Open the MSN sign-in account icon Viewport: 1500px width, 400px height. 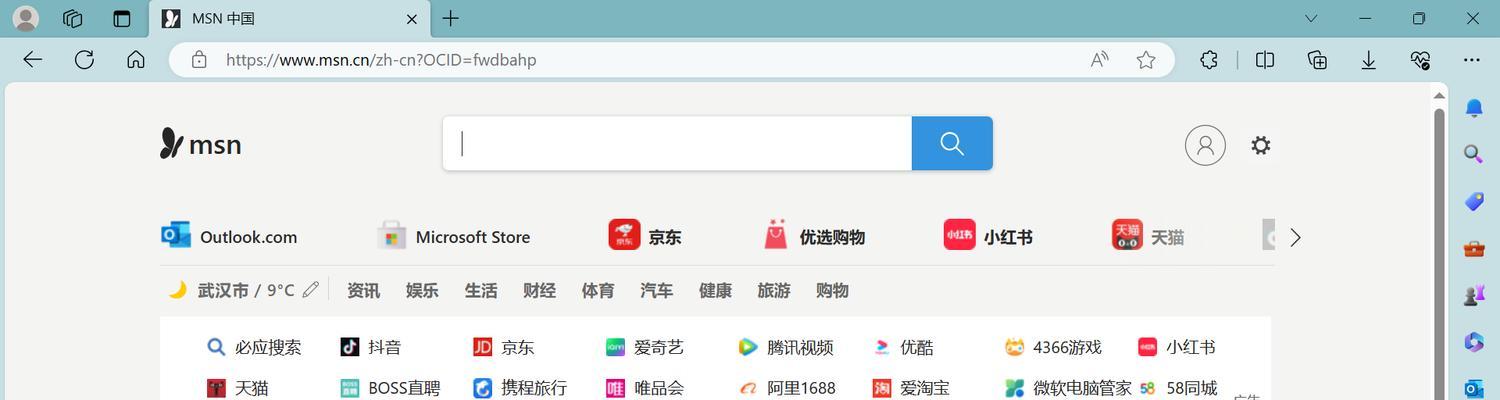(1205, 145)
